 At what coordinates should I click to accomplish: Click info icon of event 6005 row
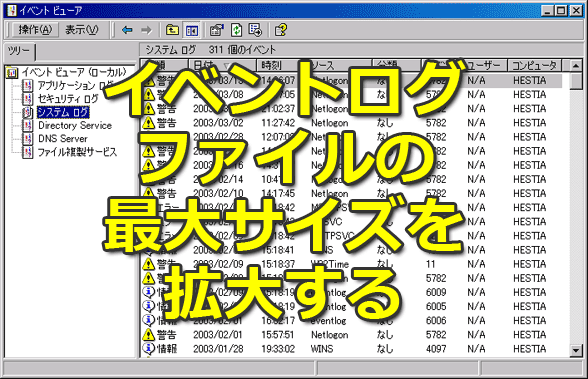148,306
